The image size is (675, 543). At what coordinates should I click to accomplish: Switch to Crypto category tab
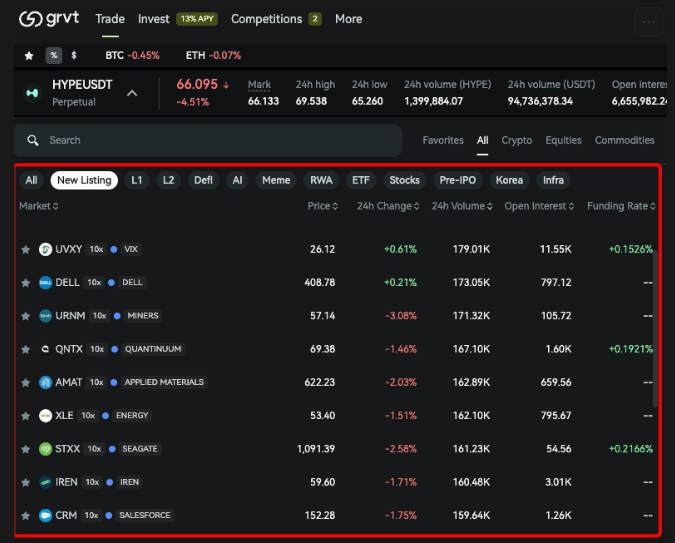[x=517, y=140]
